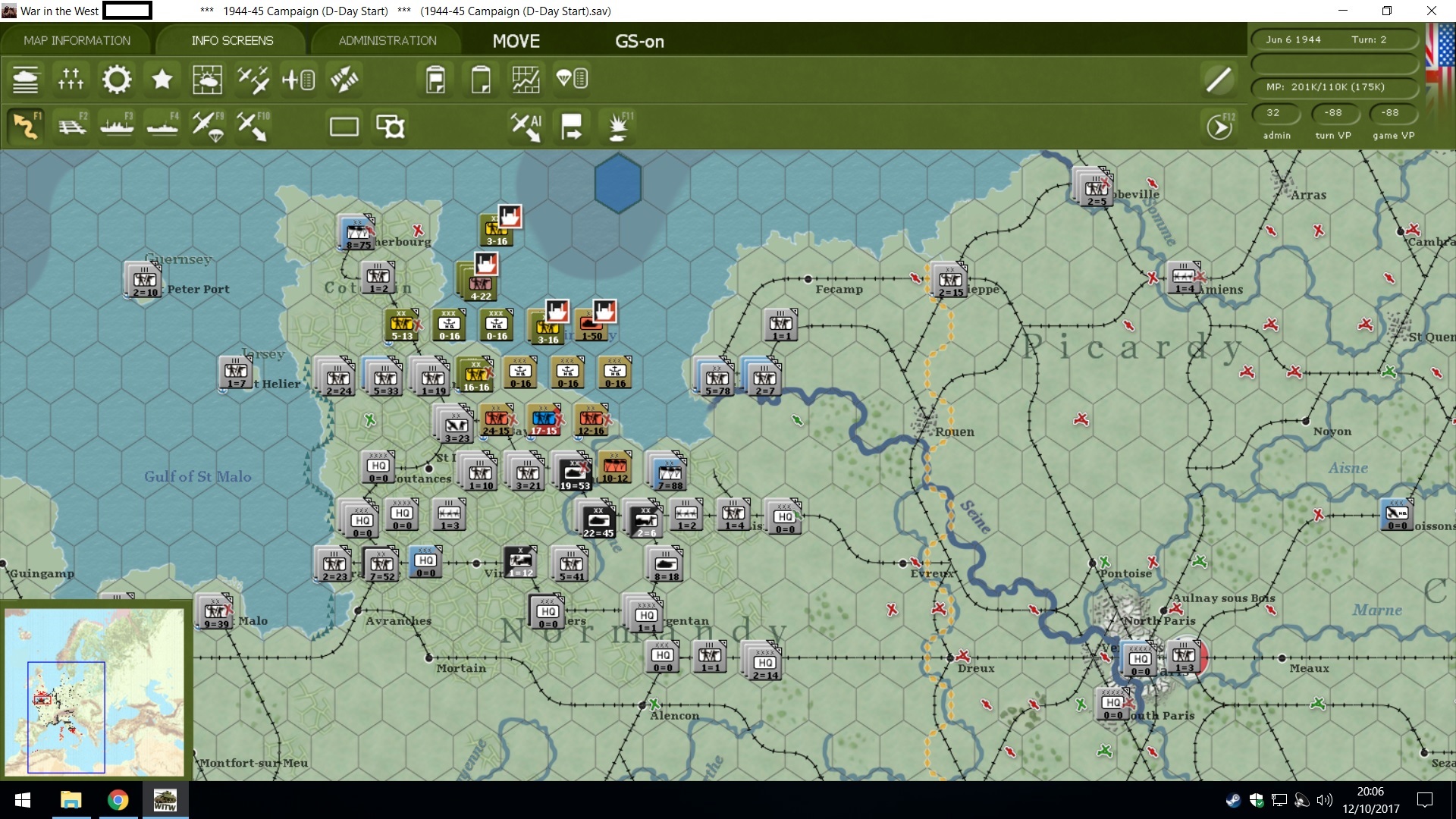
Task: Open the Windows Start menu
Action: click(23, 800)
